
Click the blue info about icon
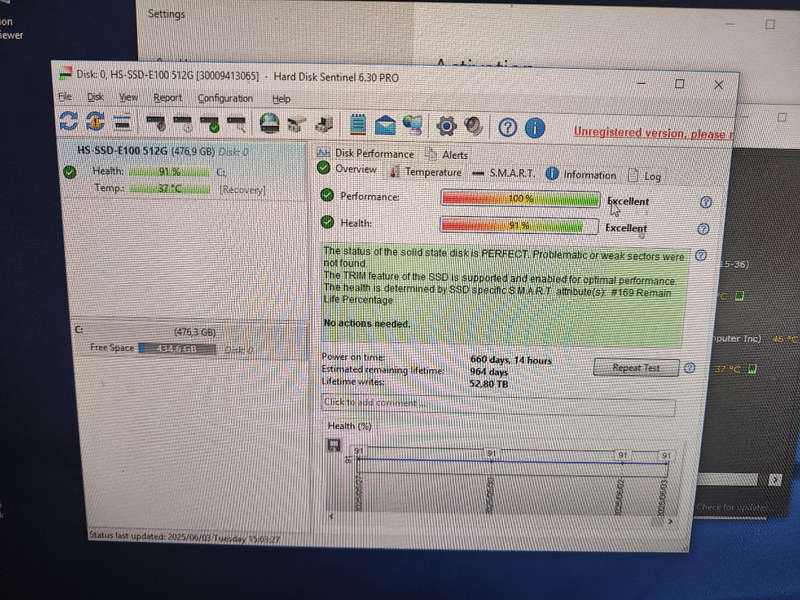535,128
